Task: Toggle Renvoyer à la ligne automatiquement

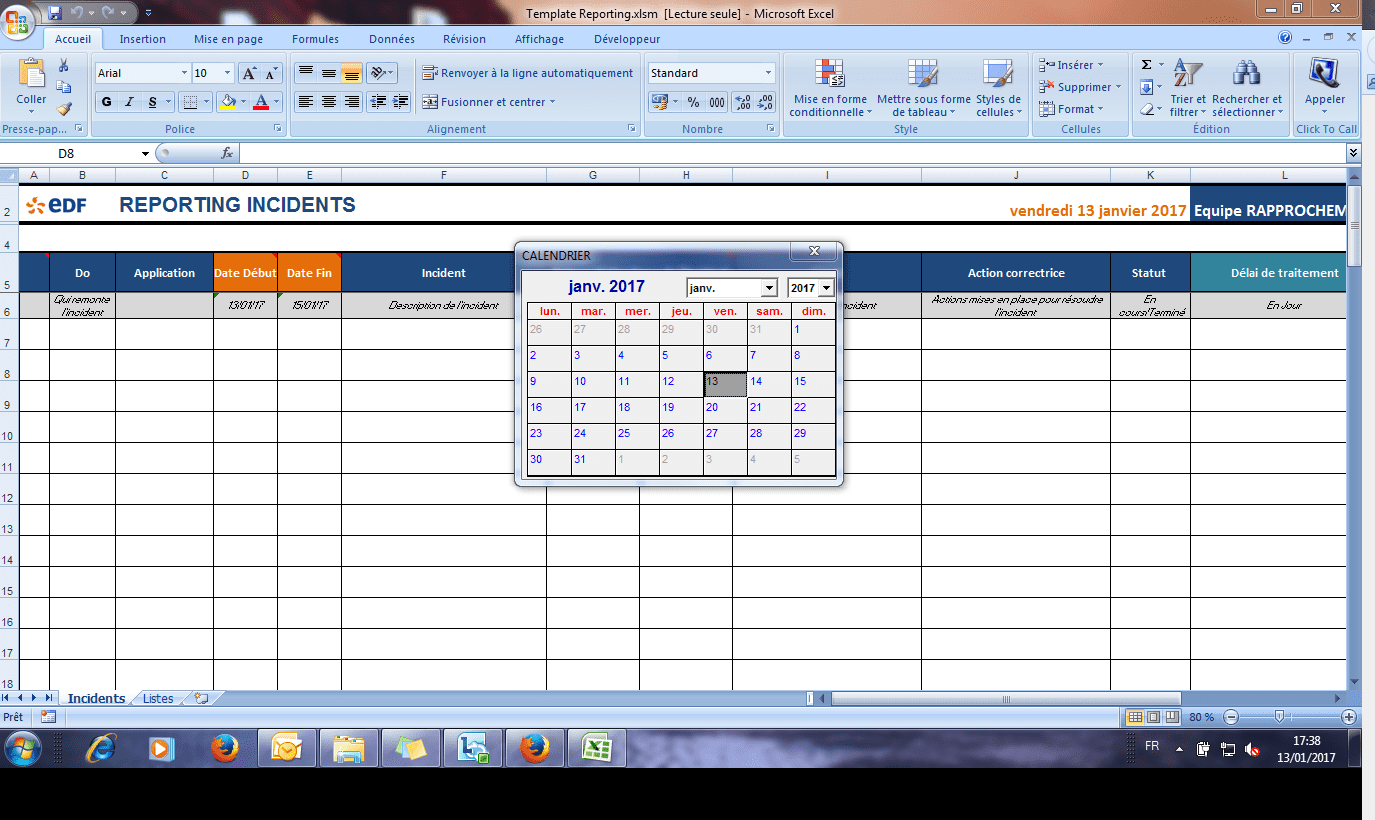Action: tap(528, 73)
